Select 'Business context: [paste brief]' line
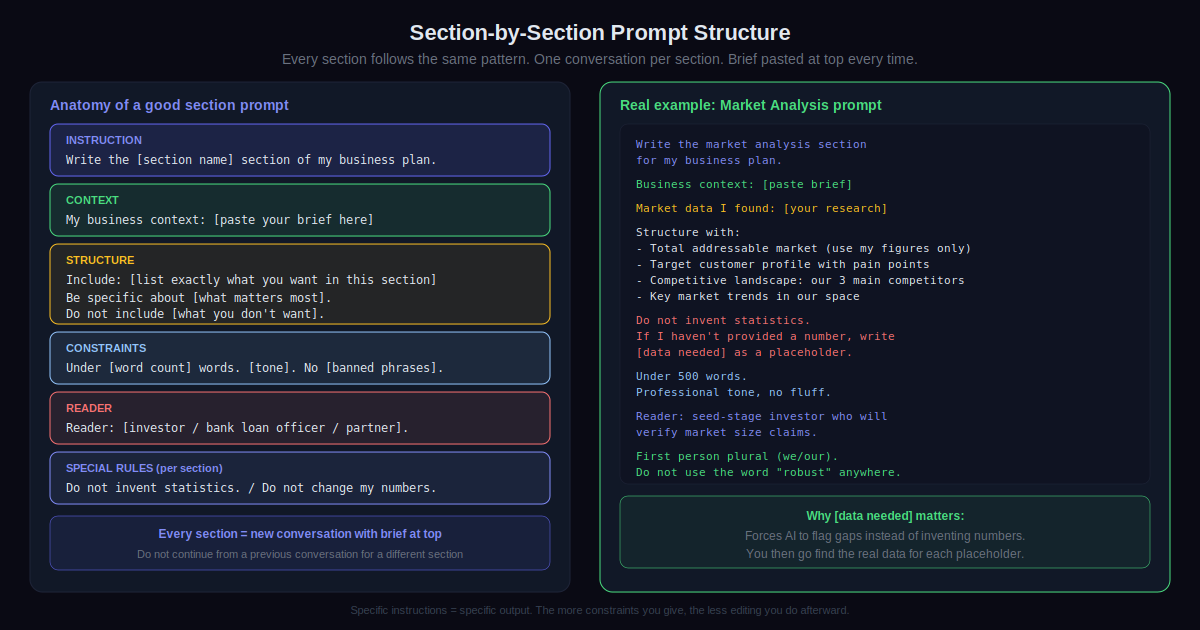1200x630 pixels. (744, 184)
